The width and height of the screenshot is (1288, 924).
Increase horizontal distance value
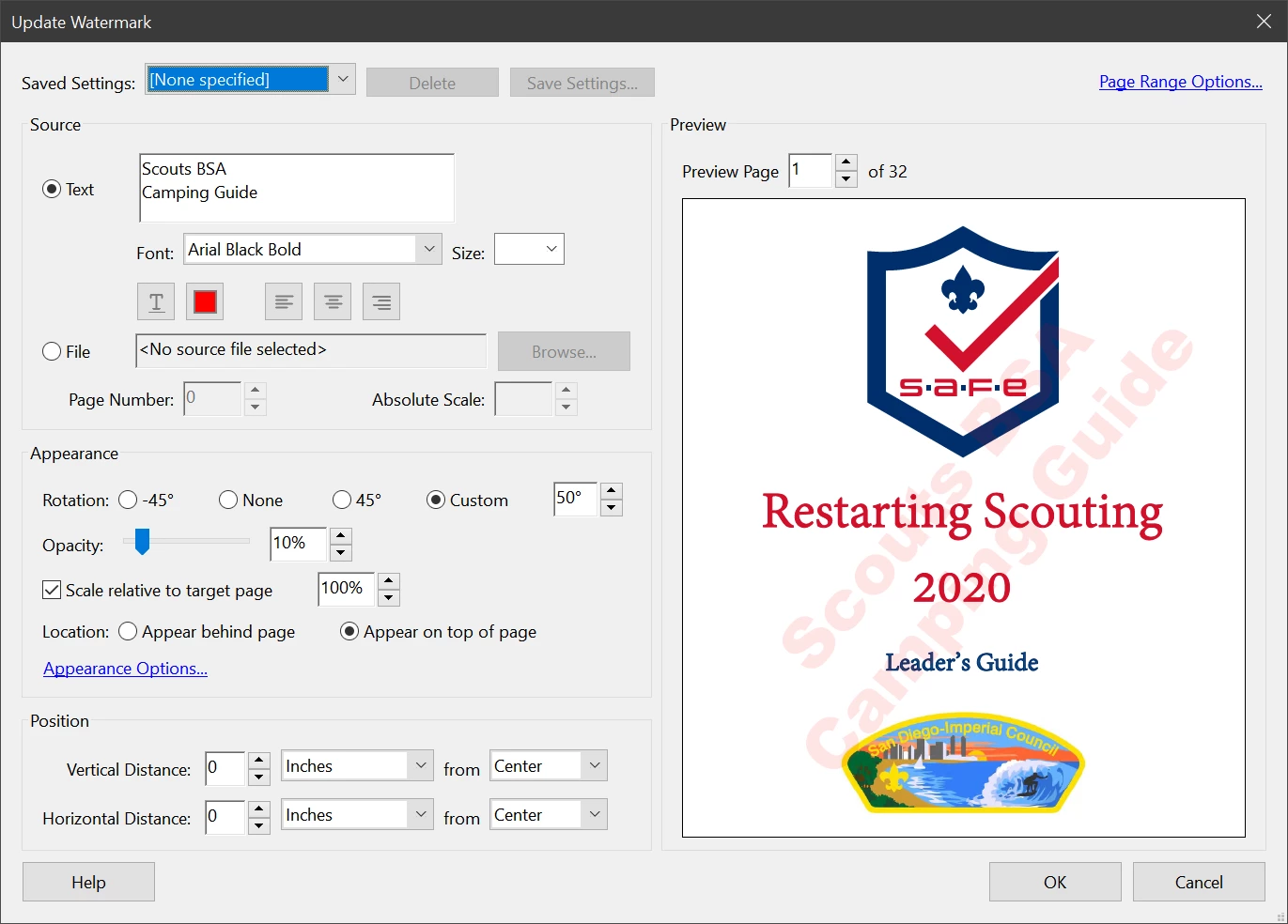coord(259,808)
